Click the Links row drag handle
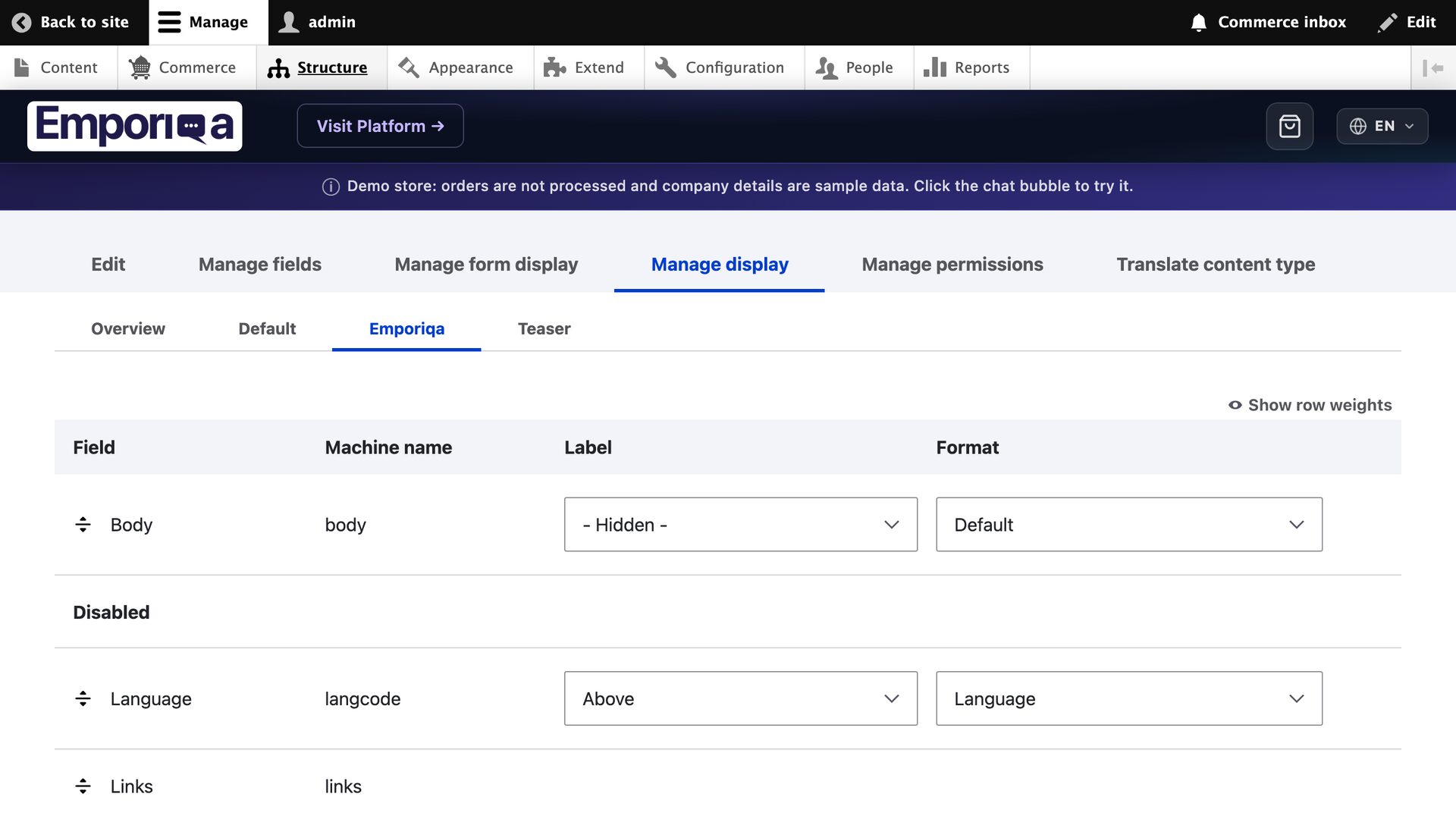This screenshot has height=819, width=1456. pos(83,786)
